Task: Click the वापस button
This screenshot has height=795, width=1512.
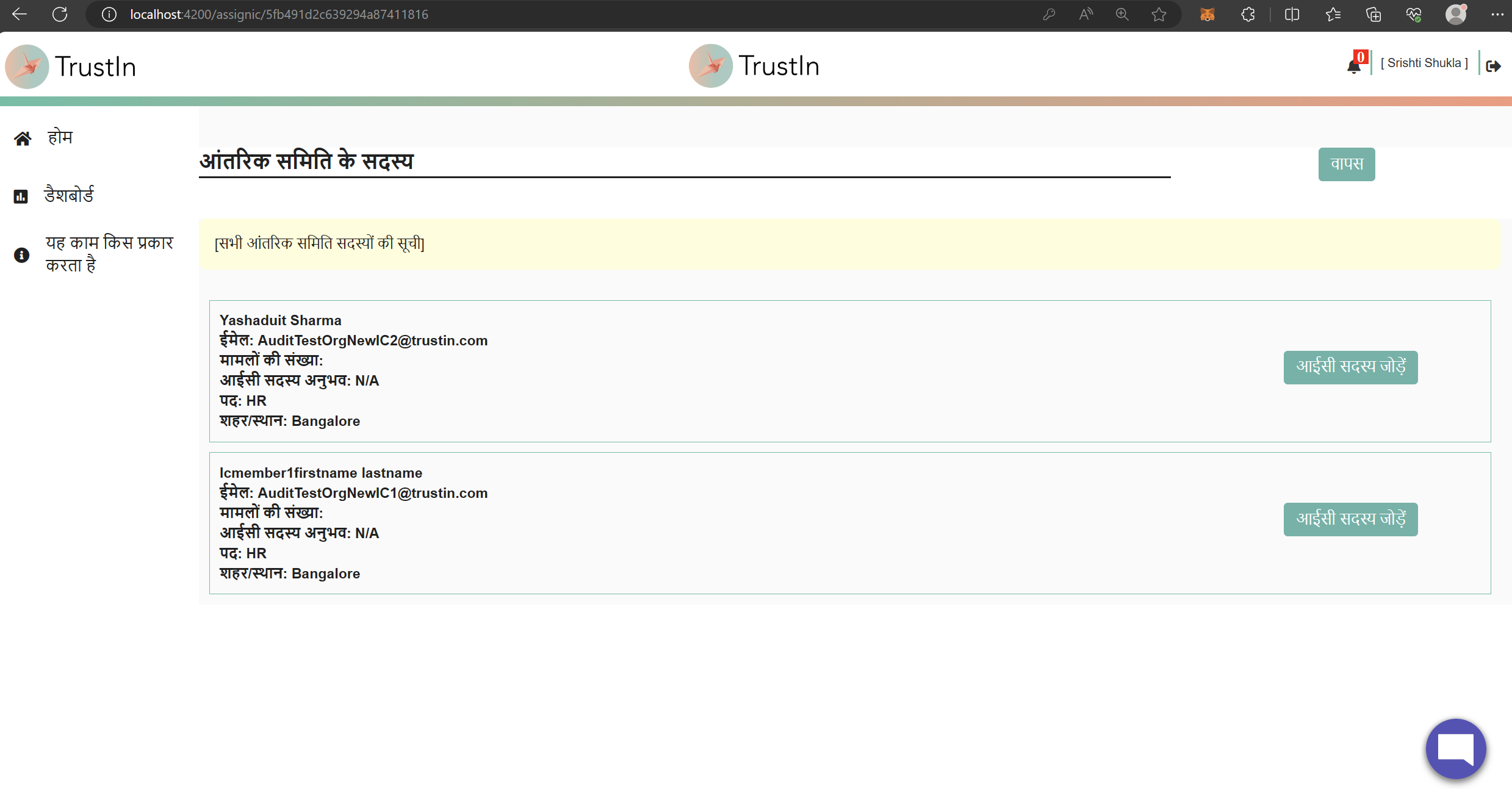Action: coord(1346,164)
